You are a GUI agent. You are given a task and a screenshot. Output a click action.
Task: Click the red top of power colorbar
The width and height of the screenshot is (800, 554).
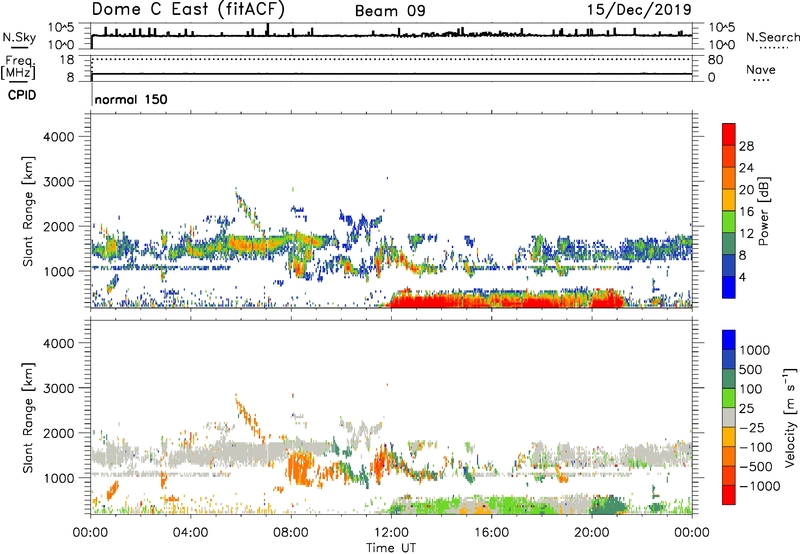(729, 134)
